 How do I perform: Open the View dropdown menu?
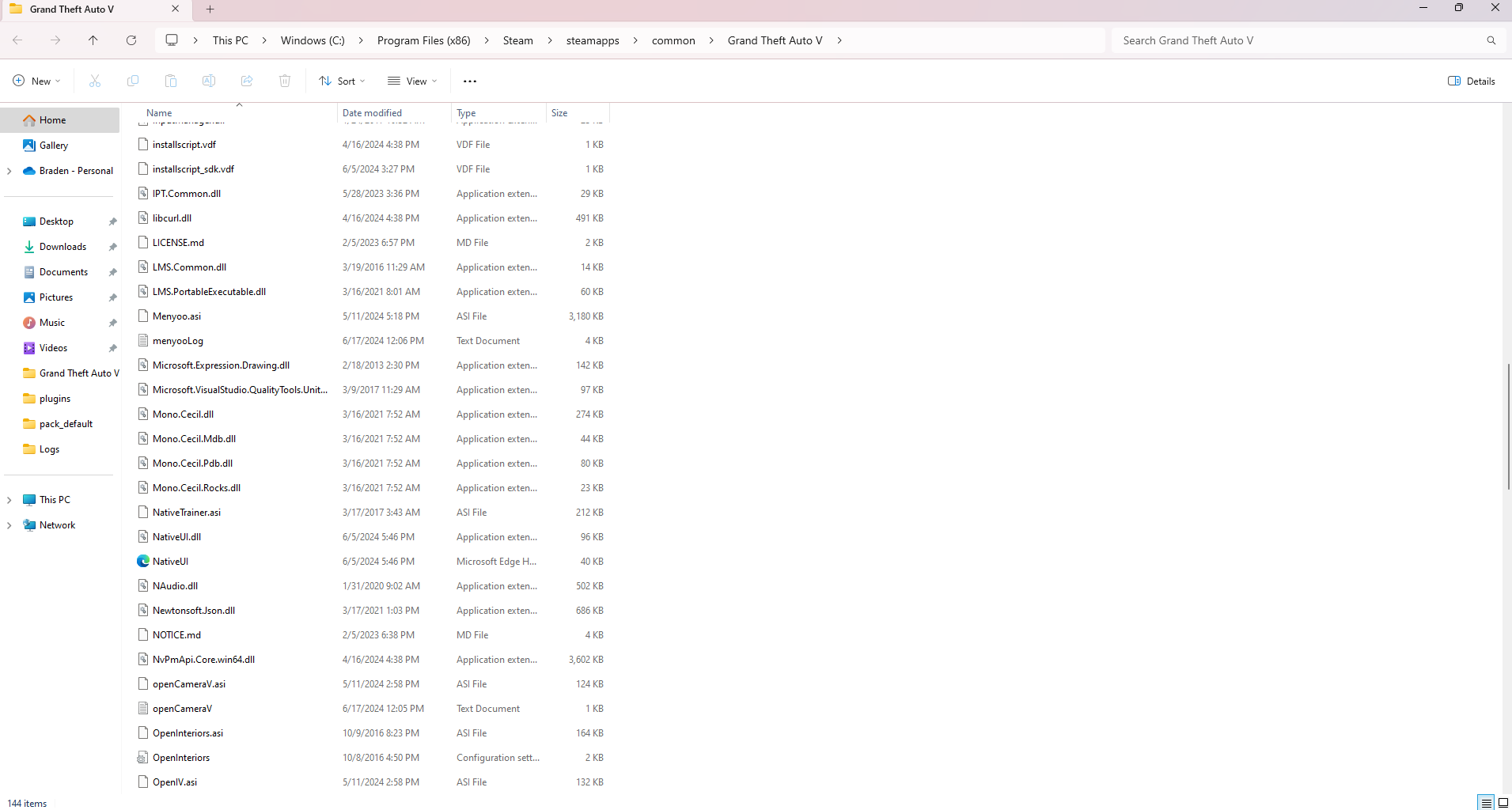click(x=412, y=81)
